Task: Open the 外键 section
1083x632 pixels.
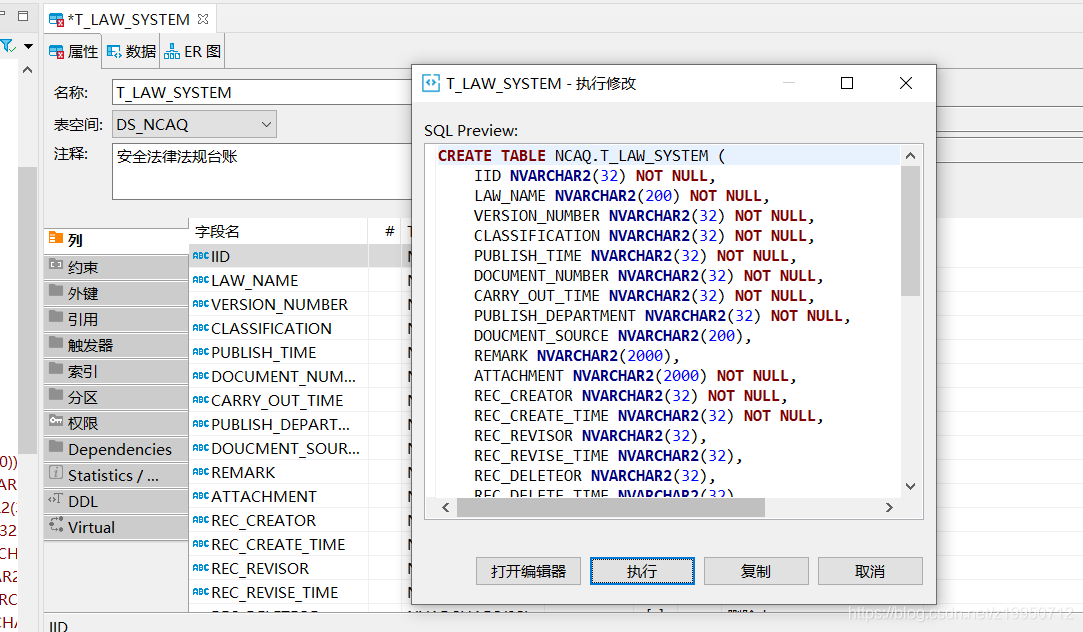Action: tap(116, 294)
